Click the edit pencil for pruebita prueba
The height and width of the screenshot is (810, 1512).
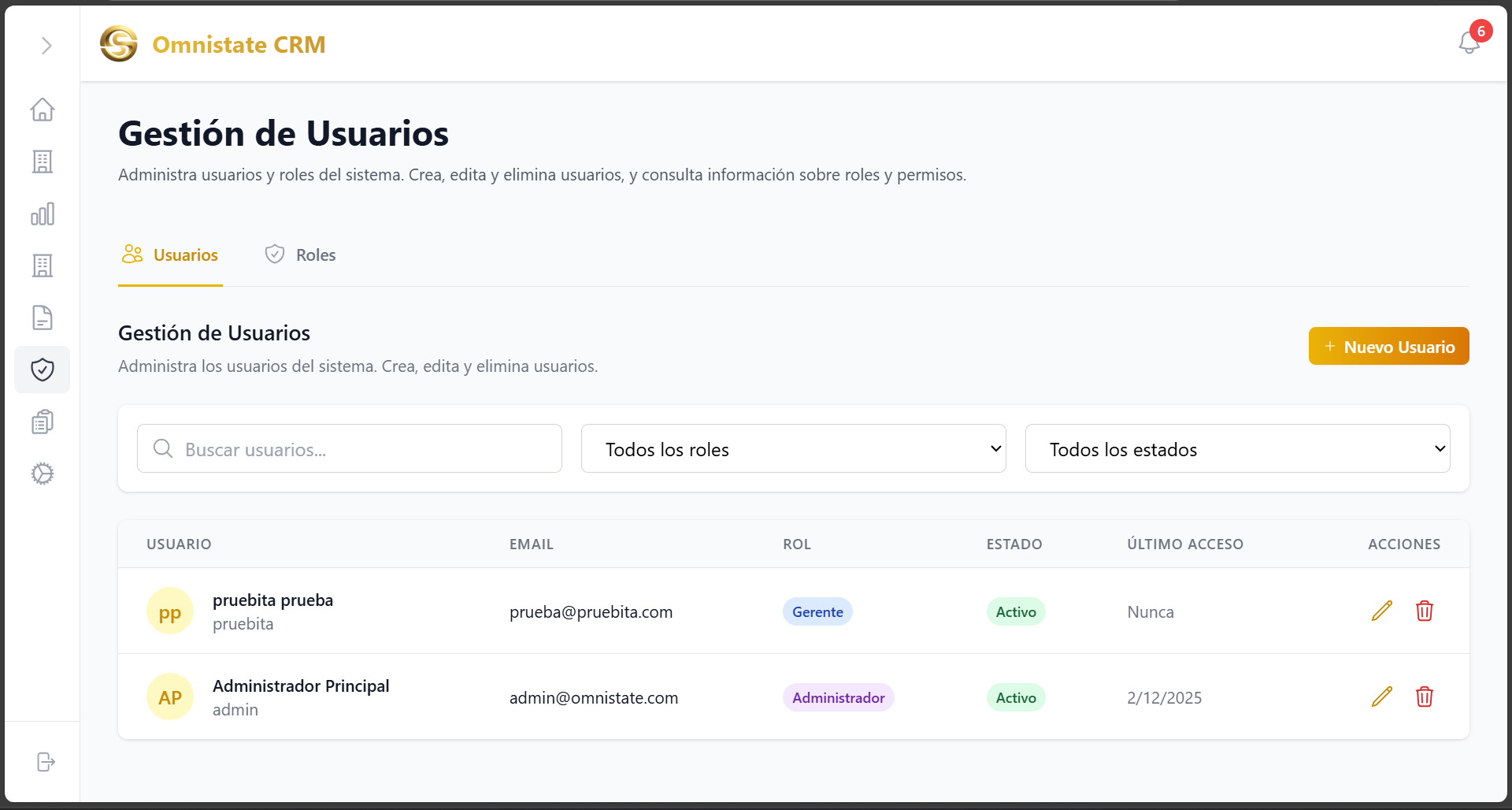coord(1382,611)
